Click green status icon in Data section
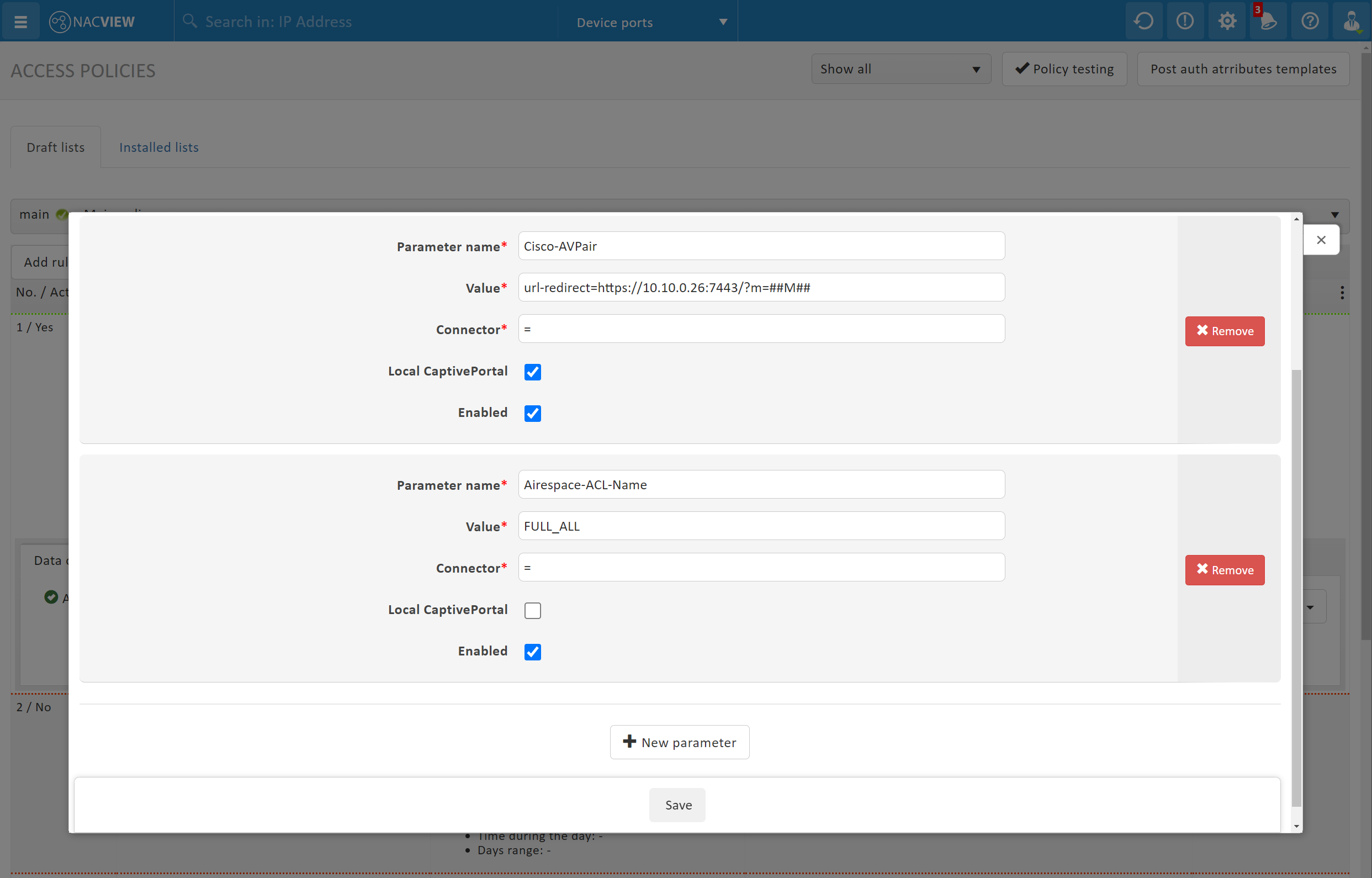The image size is (1372, 878). [x=51, y=597]
